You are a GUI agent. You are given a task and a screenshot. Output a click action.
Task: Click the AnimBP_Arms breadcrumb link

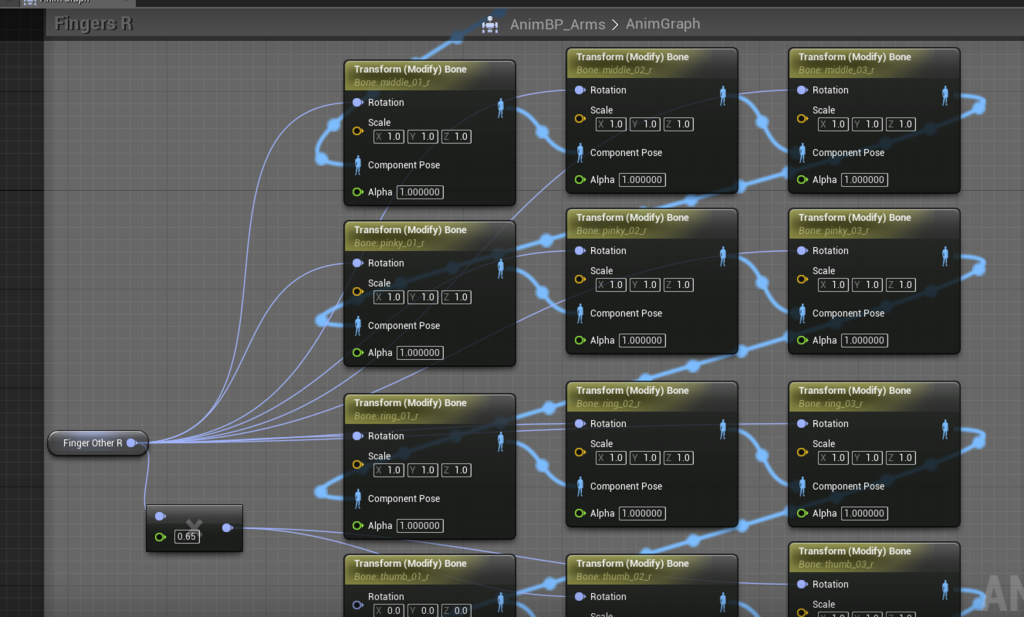coord(557,24)
